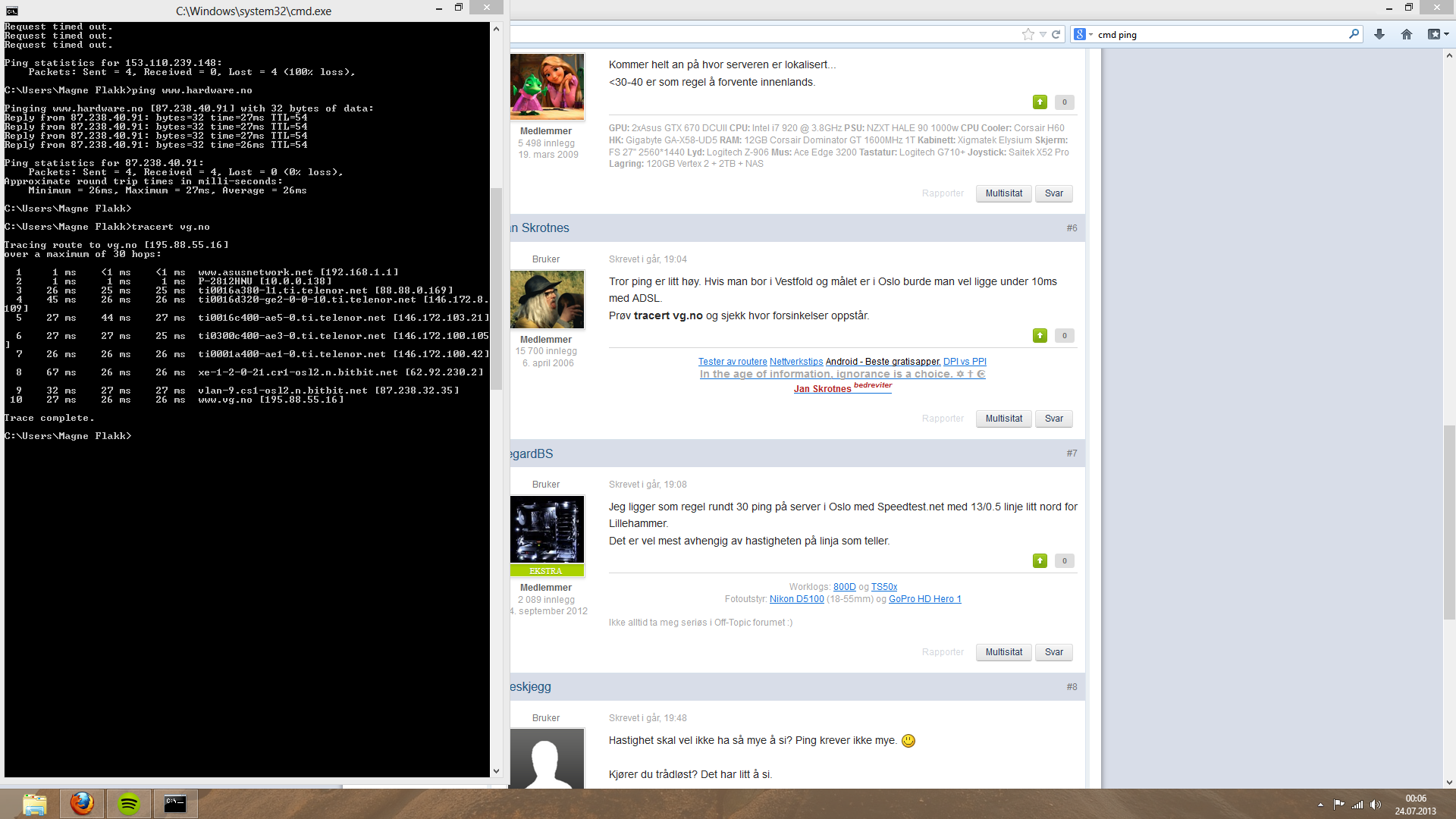Viewport: 1456px width, 819px height.
Task: Open the post permalink #7
Action: [1072, 453]
